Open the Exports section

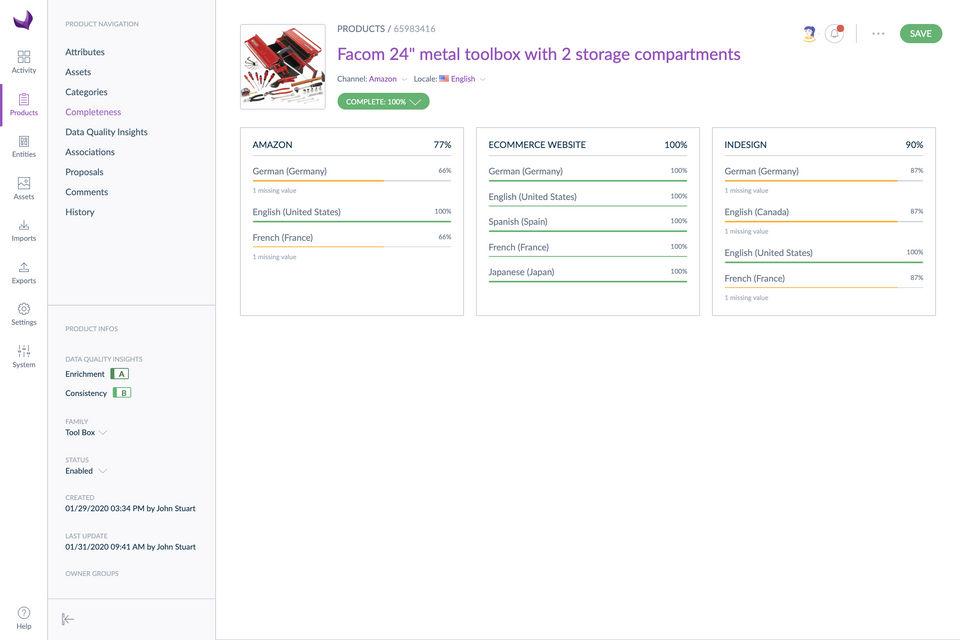tap(24, 272)
